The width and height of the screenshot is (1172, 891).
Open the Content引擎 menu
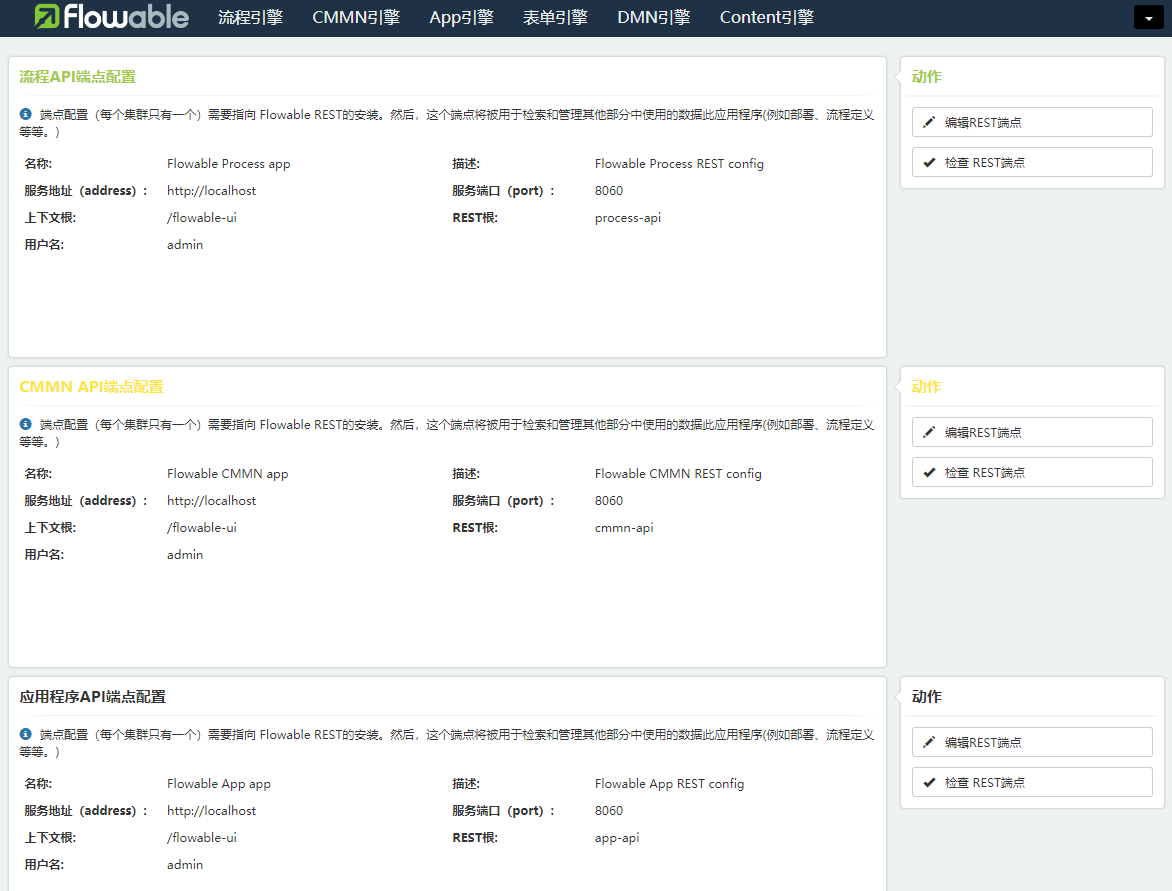coord(767,17)
